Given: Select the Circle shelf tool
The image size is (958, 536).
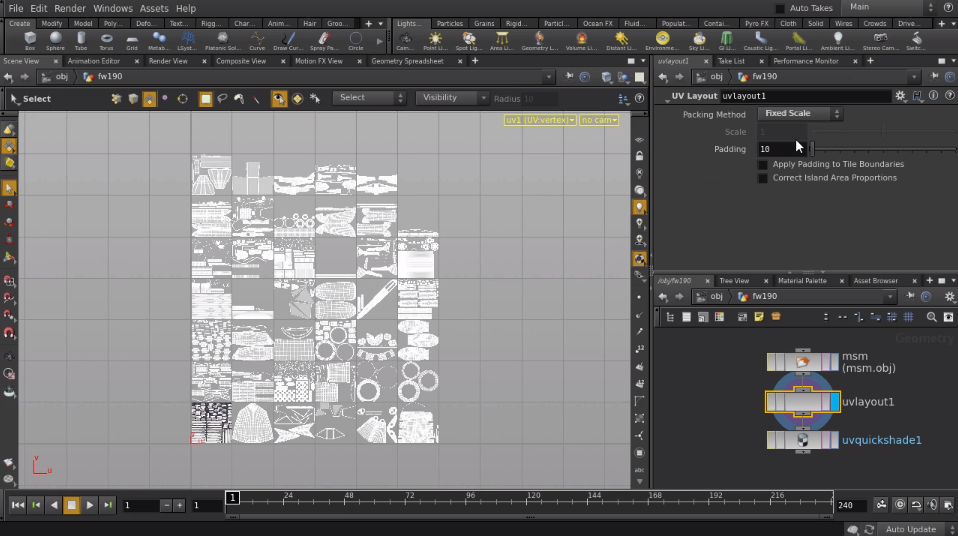Looking at the screenshot, I should tap(356, 41).
